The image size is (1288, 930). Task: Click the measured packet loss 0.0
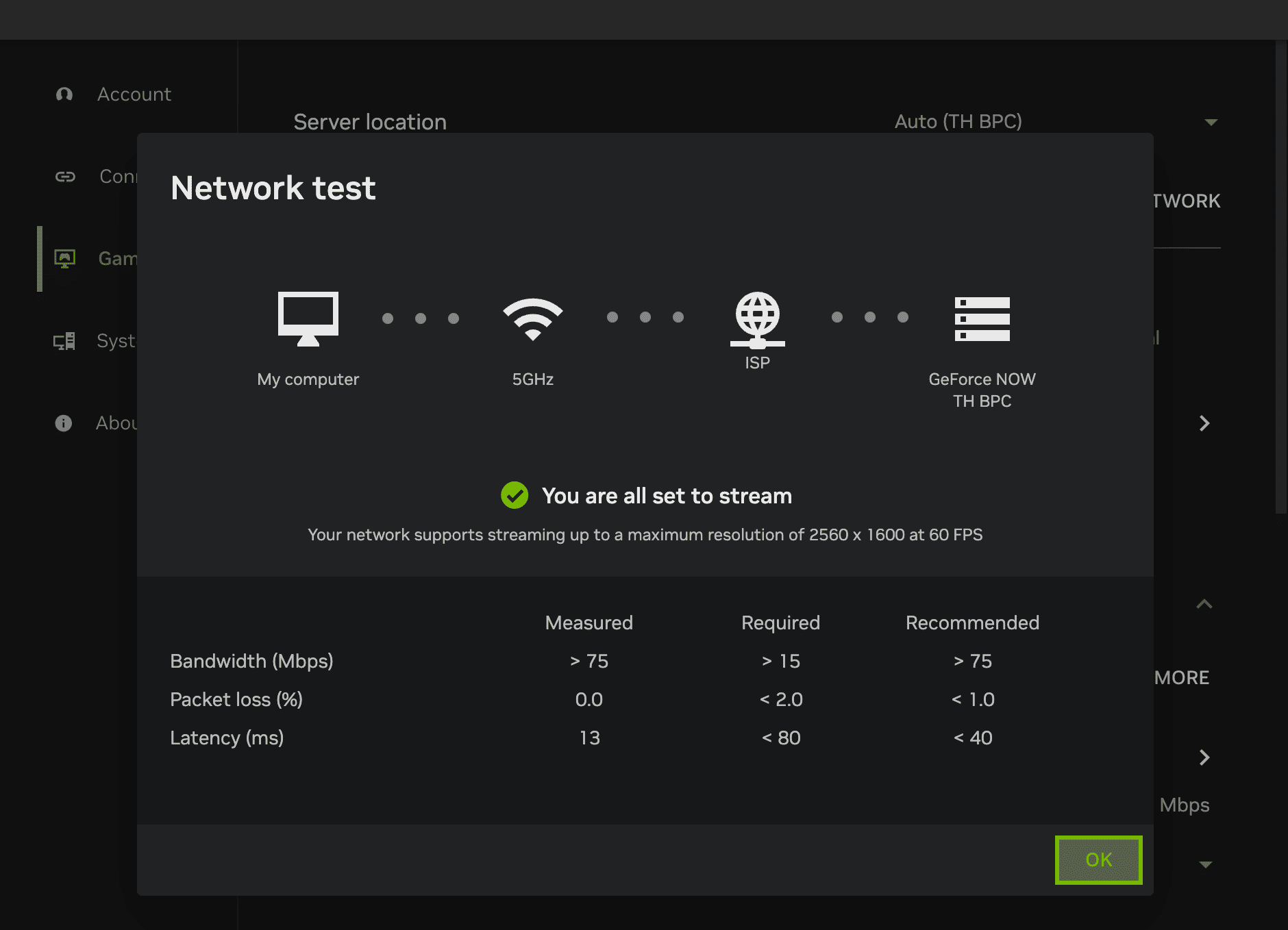[x=589, y=699]
